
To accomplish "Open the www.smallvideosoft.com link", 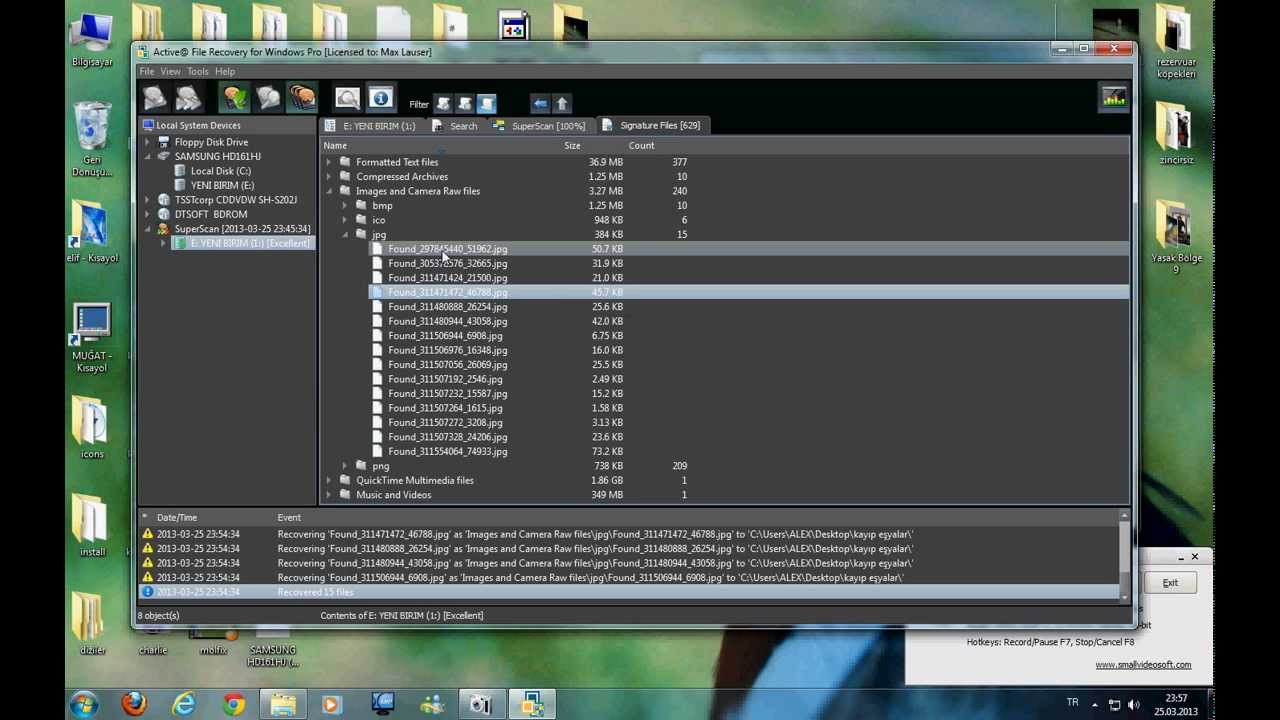I will [1143, 665].
